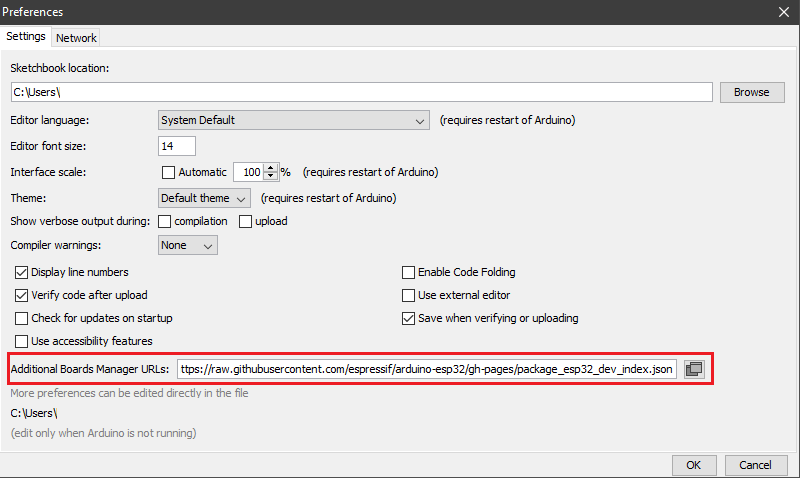Image resolution: width=800 pixels, height=478 pixels.
Task: Open the Compiler warnings dropdown
Action: coord(188,245)
